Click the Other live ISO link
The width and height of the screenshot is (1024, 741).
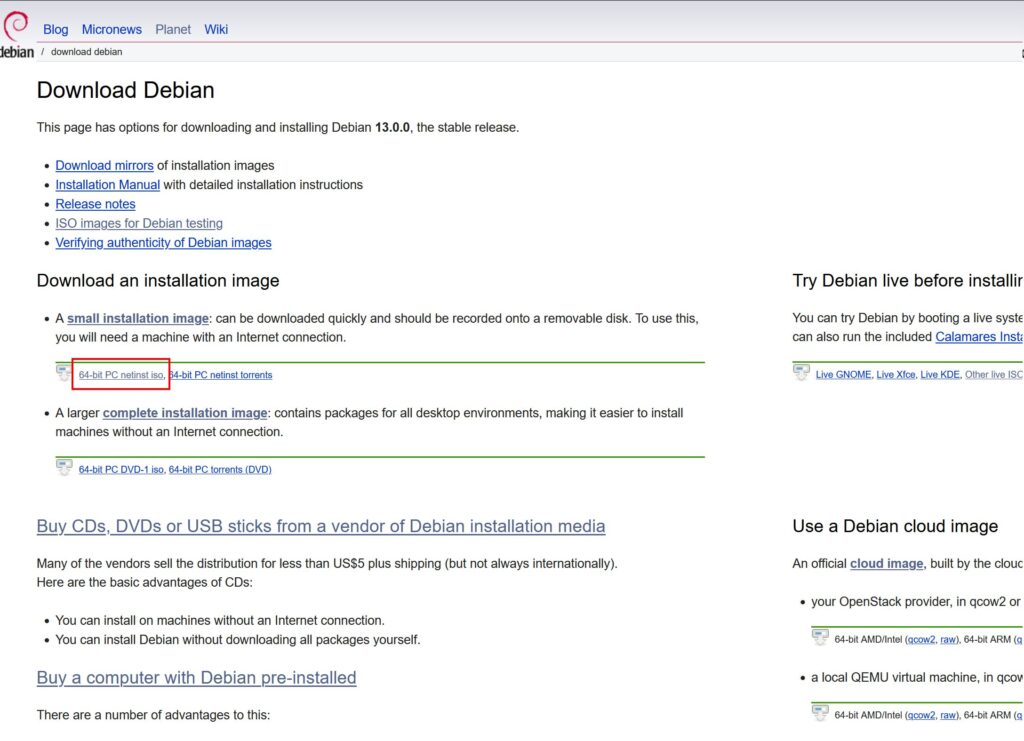point(994,375)
